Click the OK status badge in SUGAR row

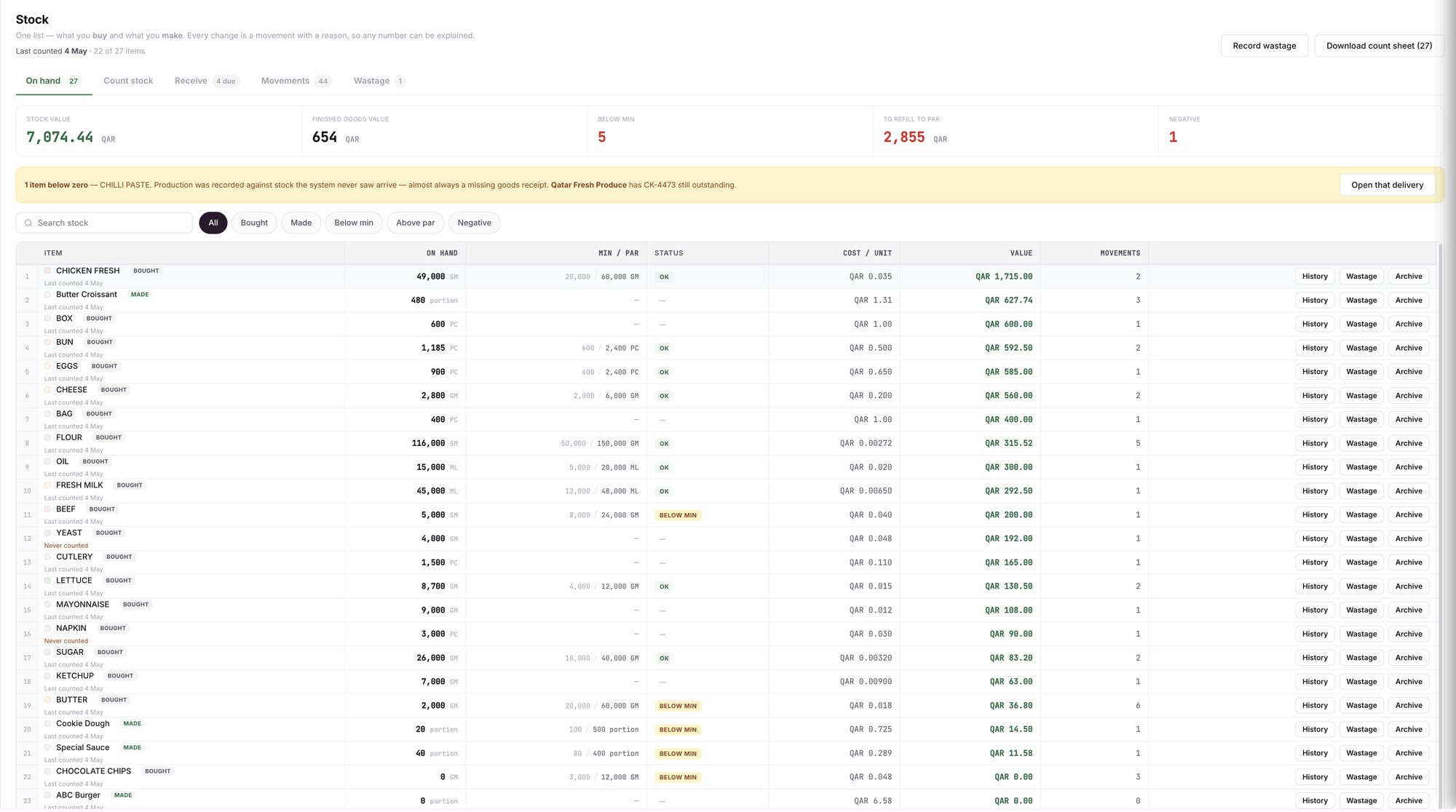(x=664, y=658)
